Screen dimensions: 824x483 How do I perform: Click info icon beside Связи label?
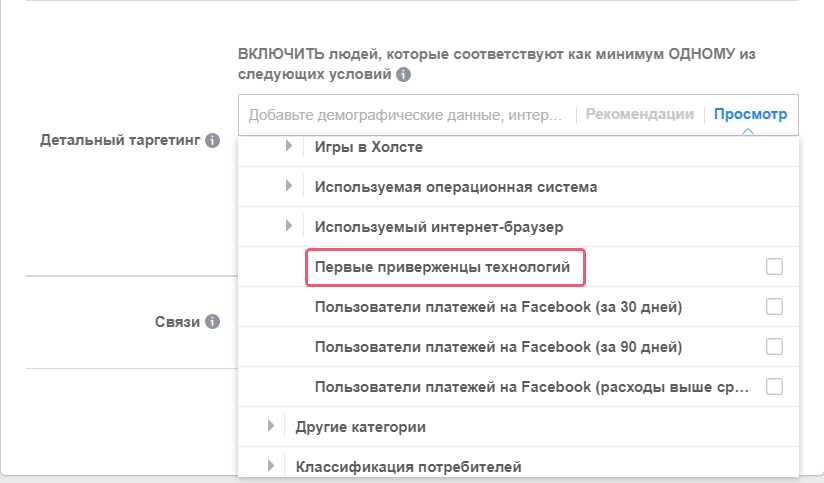(x=212, y=322)
